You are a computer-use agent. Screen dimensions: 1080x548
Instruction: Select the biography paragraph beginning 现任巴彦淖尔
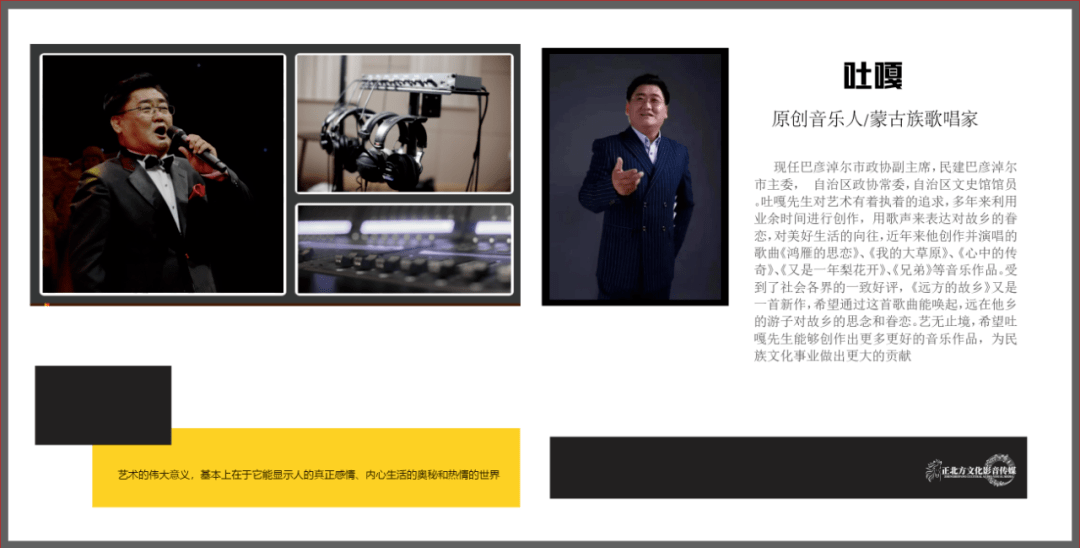coord(886,262)
